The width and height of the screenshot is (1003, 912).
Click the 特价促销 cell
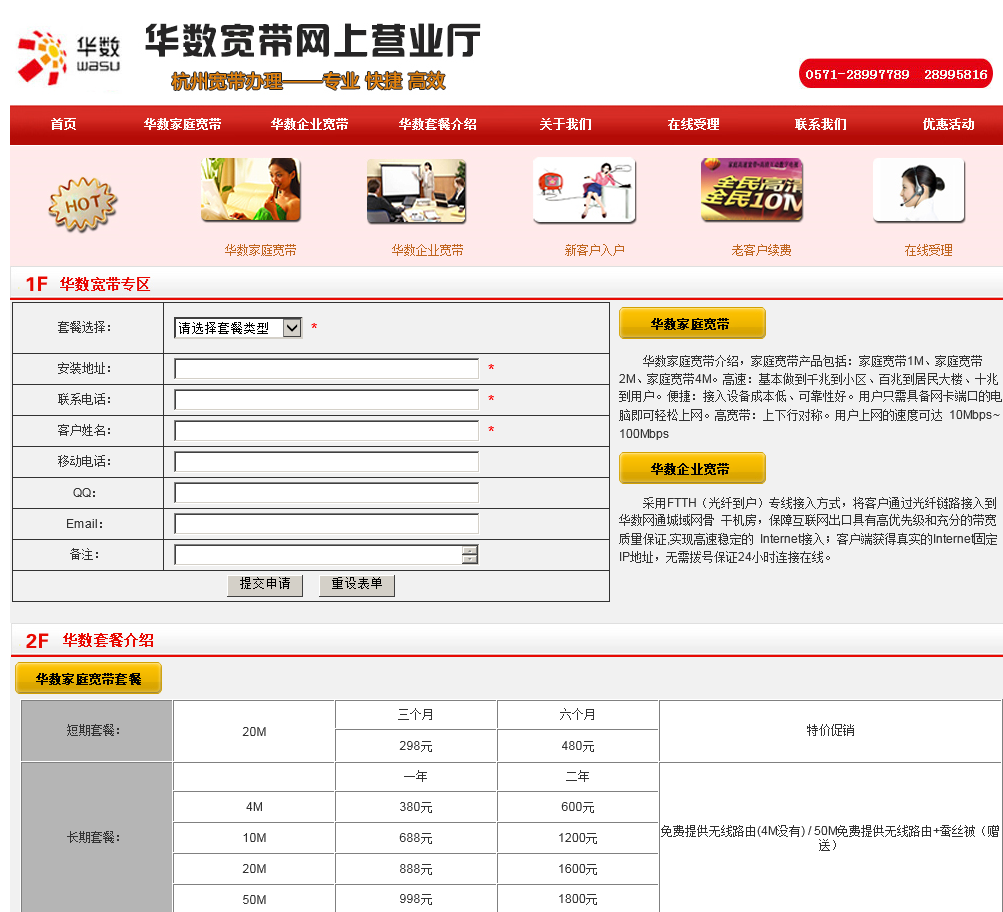click(830, 730)
